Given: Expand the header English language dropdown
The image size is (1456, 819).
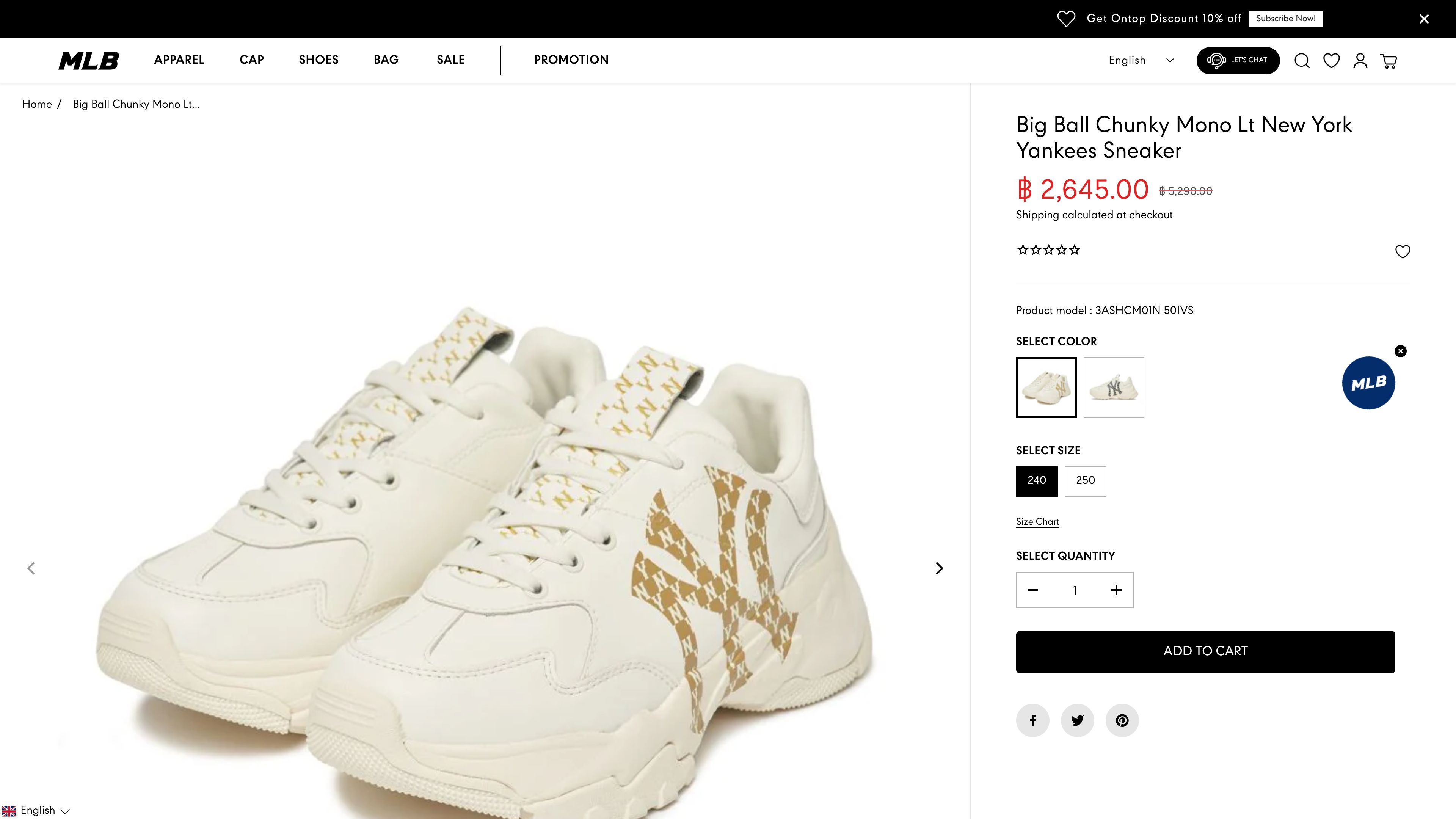Looking at the screenshot, I should 1141,61.
